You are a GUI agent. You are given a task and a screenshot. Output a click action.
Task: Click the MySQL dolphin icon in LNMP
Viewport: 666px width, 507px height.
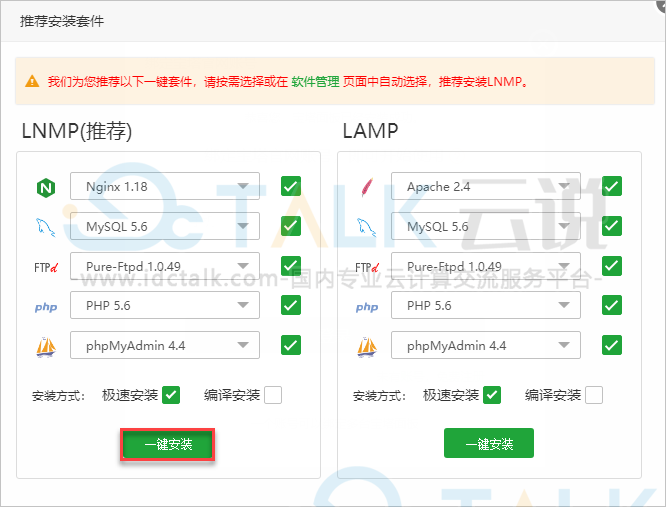pos(45,227)
